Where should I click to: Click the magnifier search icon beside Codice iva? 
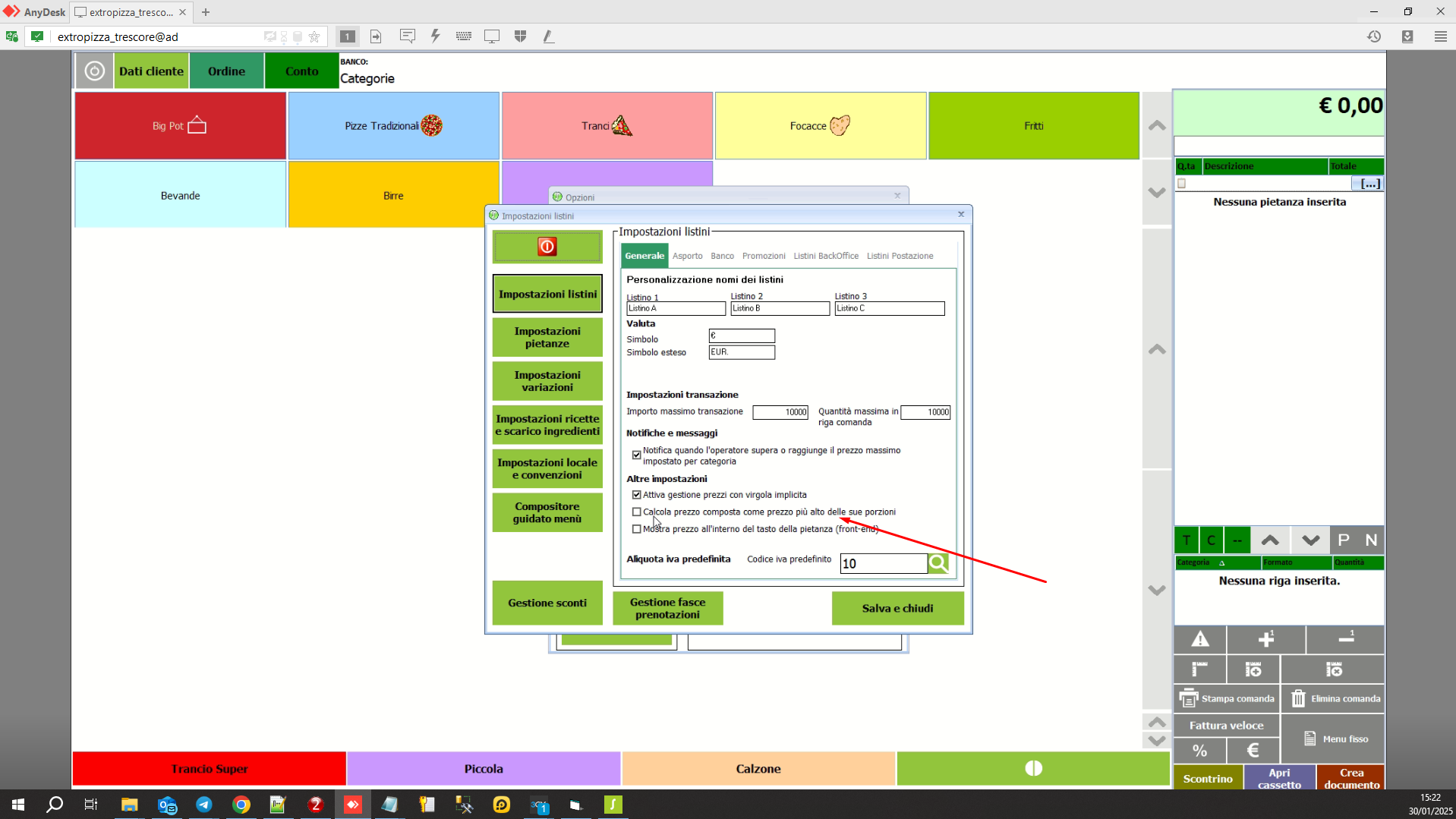tap(938, 563)
